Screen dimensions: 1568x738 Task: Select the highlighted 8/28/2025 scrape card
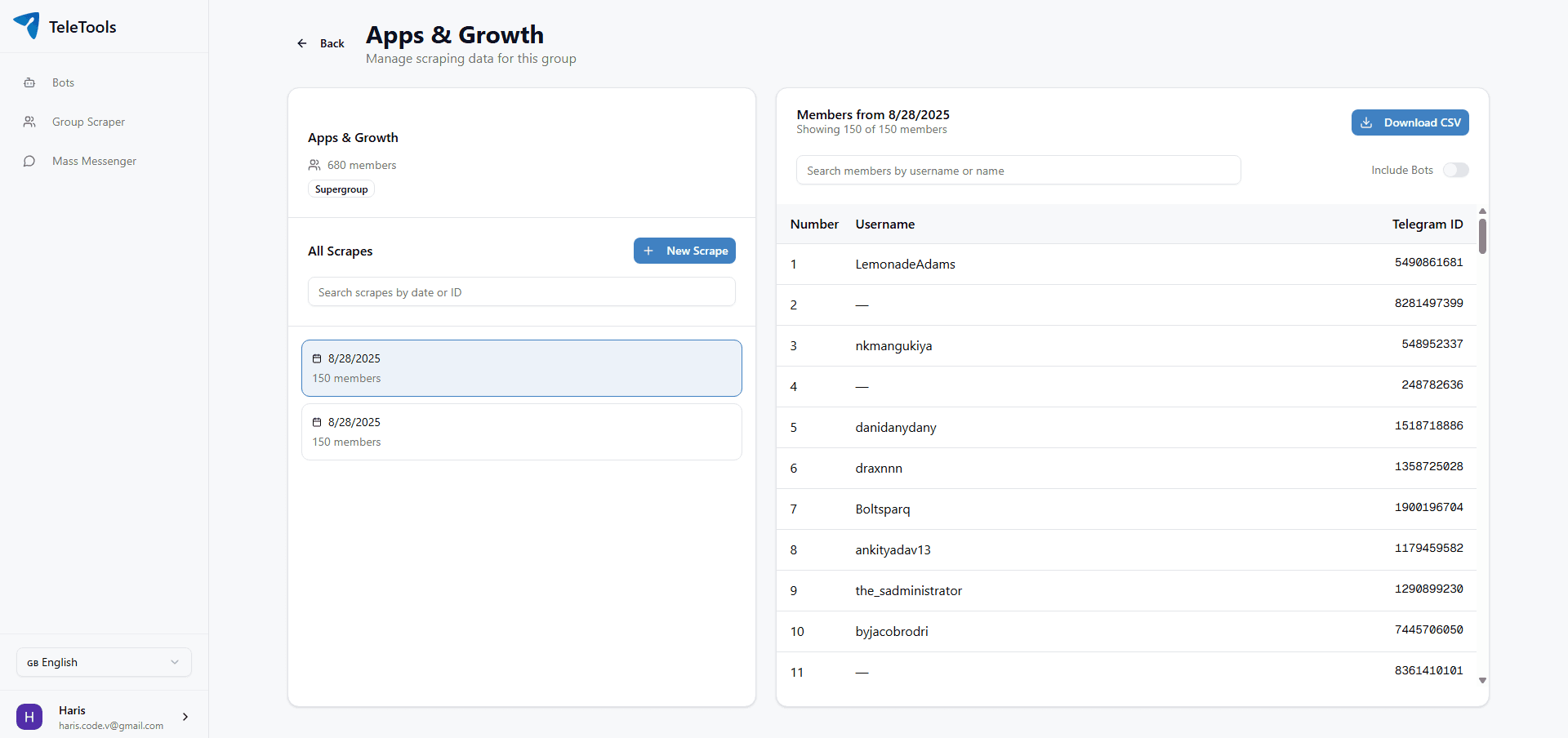[522, 368]
